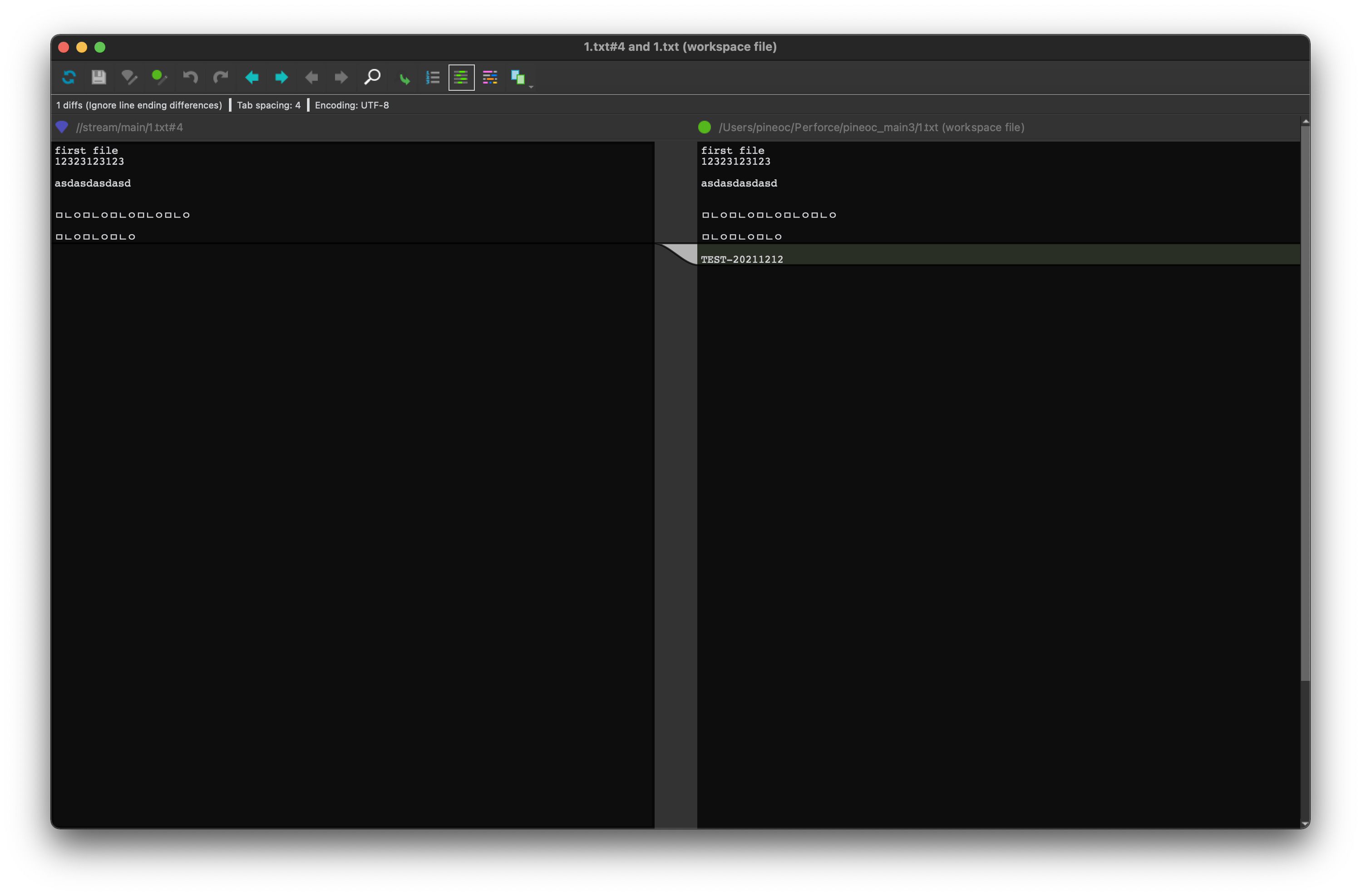Click the search magnifier icon
The width and height of the screenshot is (1361, 896).
372,77
